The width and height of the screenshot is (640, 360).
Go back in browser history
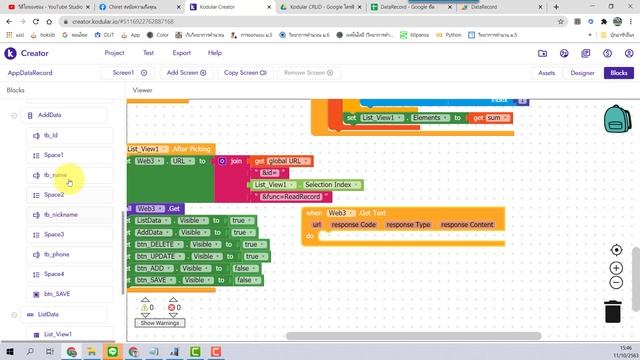[x=9, y=21]
